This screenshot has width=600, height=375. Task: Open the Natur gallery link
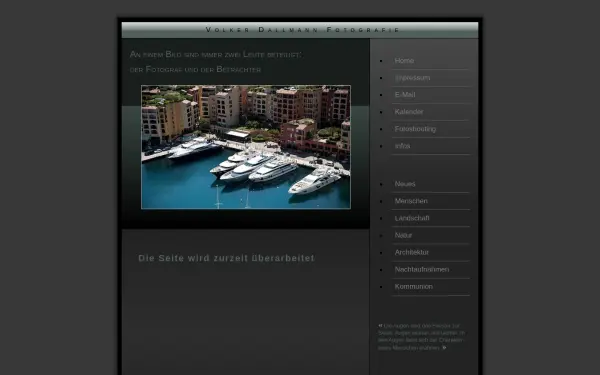click(403, 235)
